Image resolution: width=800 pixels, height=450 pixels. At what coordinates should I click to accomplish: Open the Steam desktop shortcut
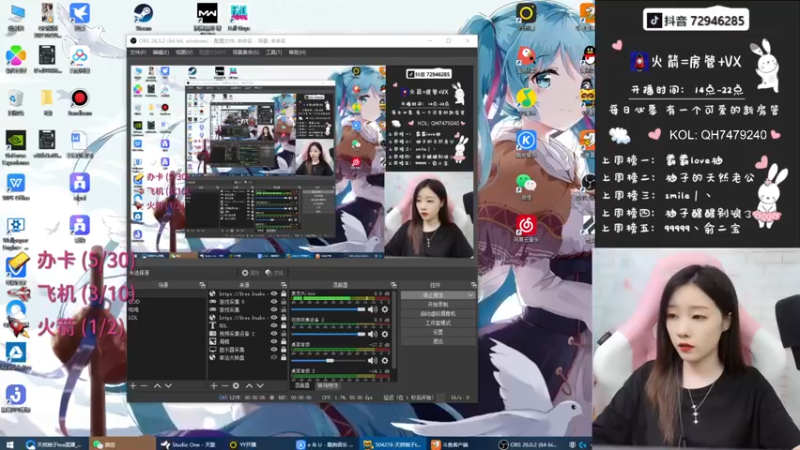click(x=143, y=17)
